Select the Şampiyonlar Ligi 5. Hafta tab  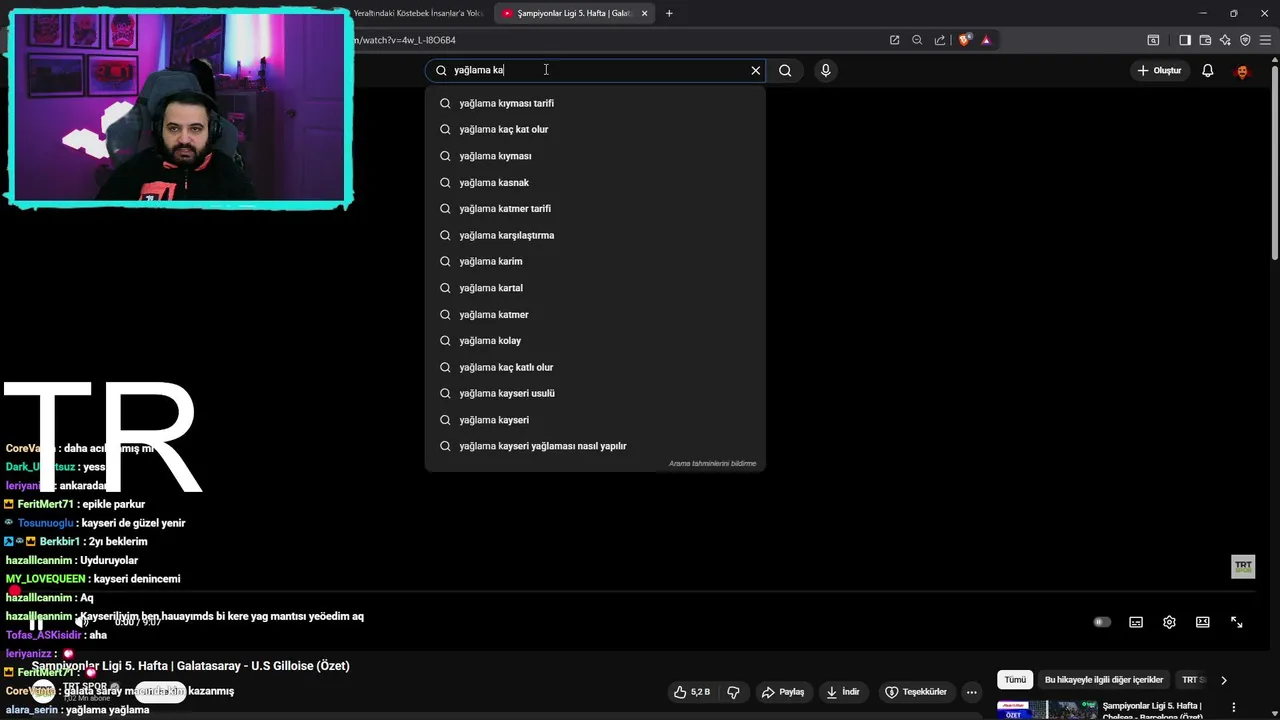coord(573,13)
